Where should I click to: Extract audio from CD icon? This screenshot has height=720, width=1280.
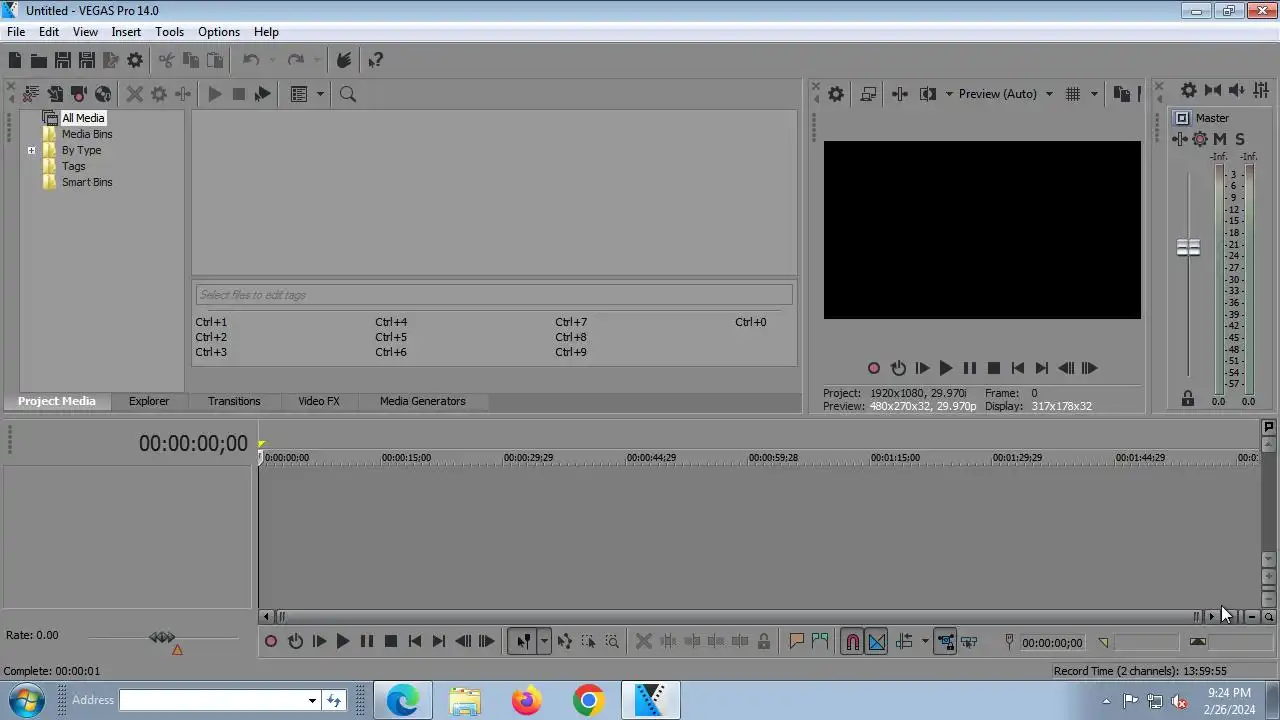click(103, 94)
